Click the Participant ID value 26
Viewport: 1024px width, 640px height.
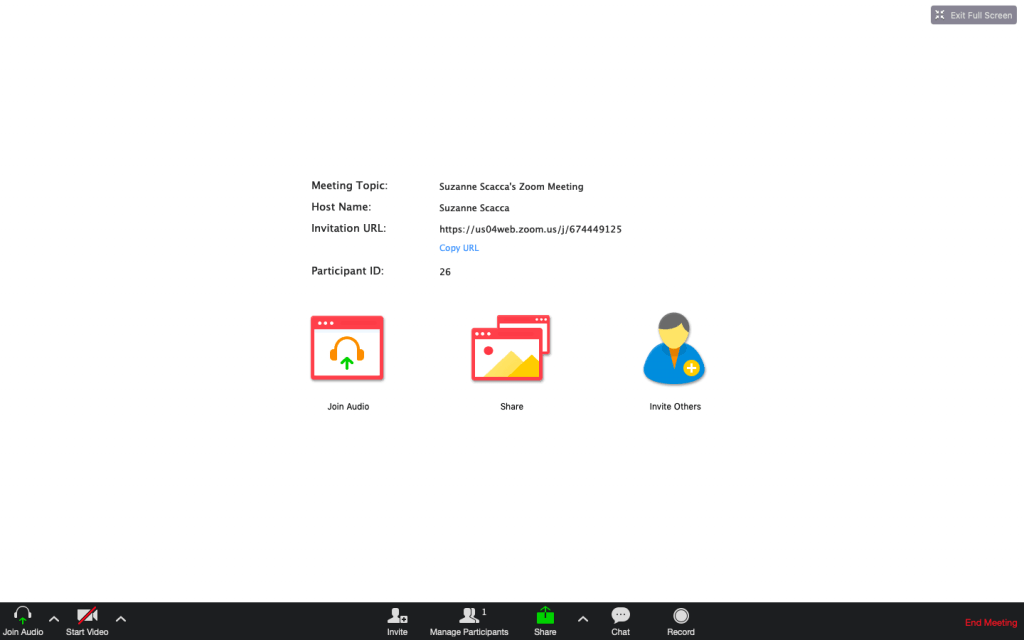click(x=445, y=272)
